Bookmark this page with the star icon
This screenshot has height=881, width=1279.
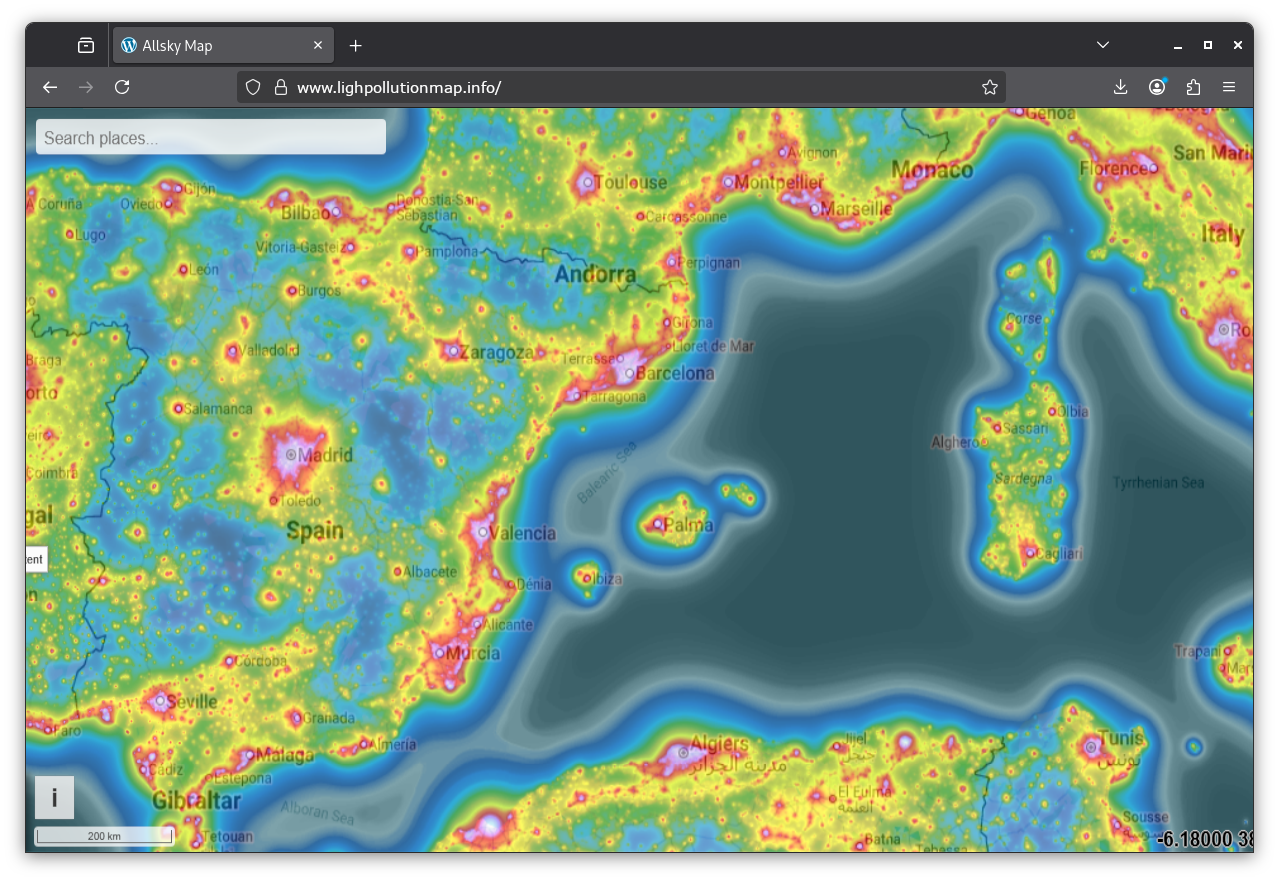(989, 87)
